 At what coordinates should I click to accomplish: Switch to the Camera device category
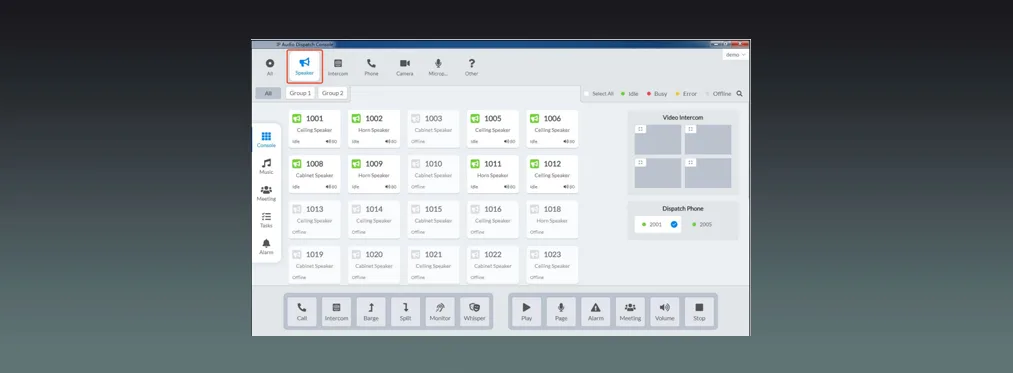(404, 67)
